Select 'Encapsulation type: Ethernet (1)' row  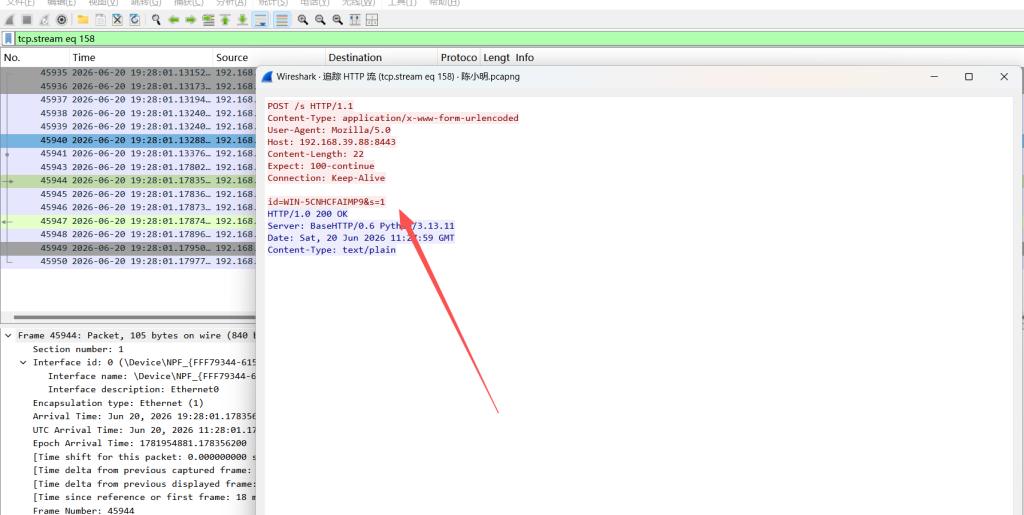(x=118, y=403)
